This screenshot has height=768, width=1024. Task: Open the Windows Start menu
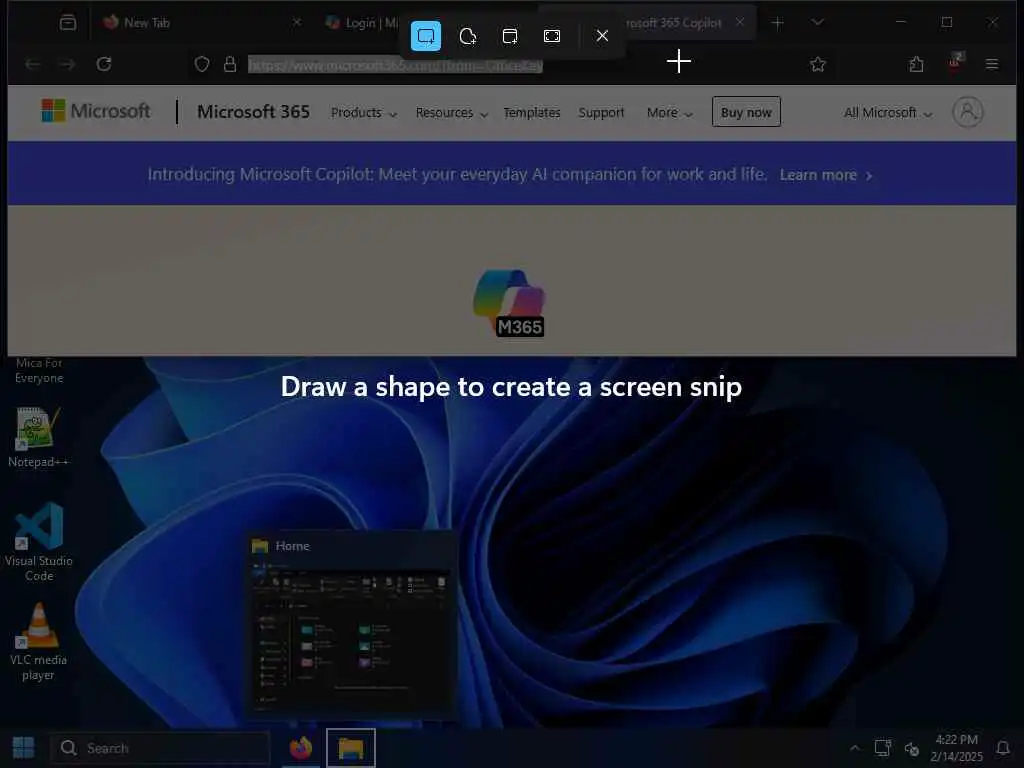pyautogui.click(x=24, y=748)
